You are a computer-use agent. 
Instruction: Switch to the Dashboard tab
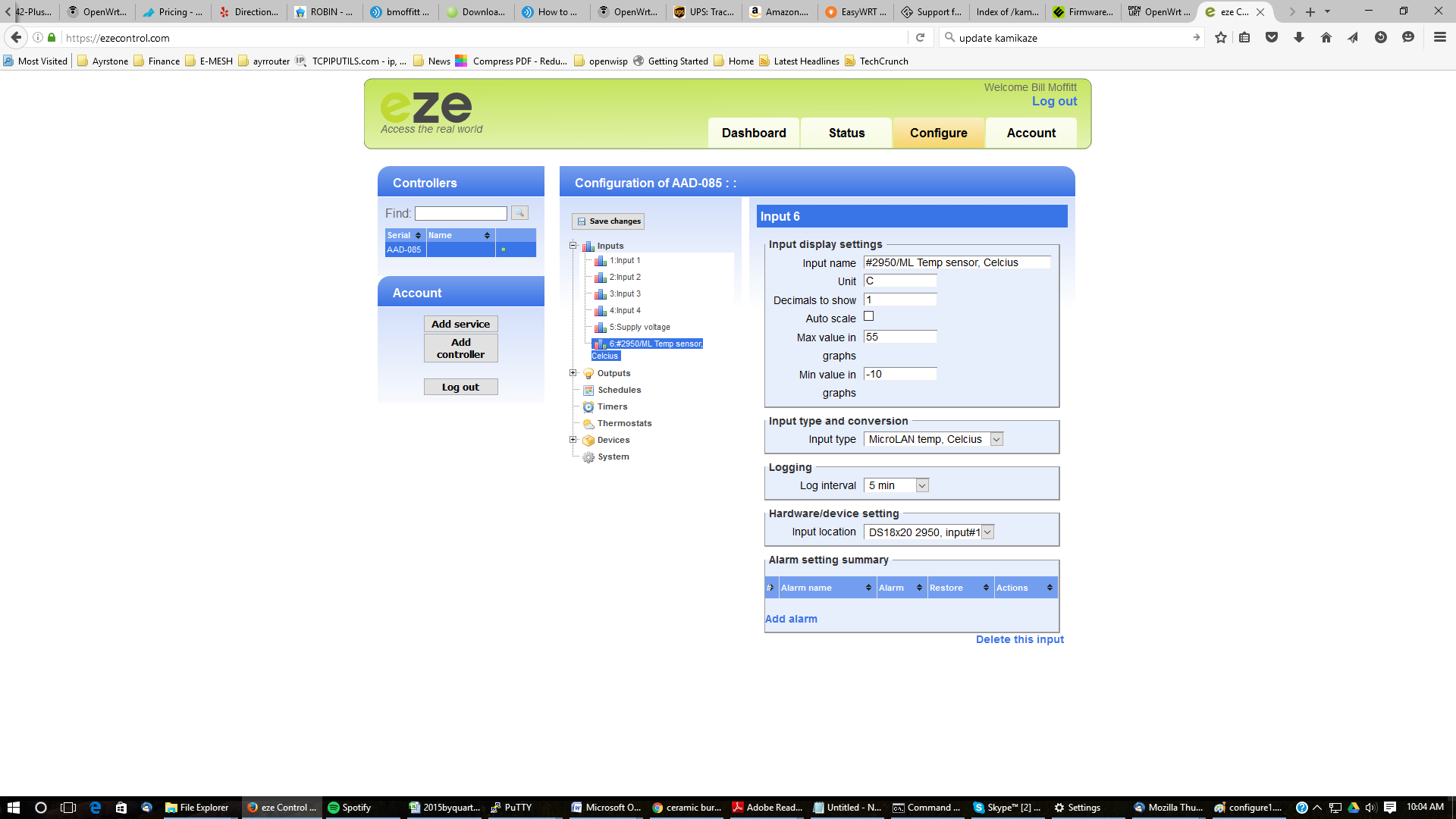[753, 133]
